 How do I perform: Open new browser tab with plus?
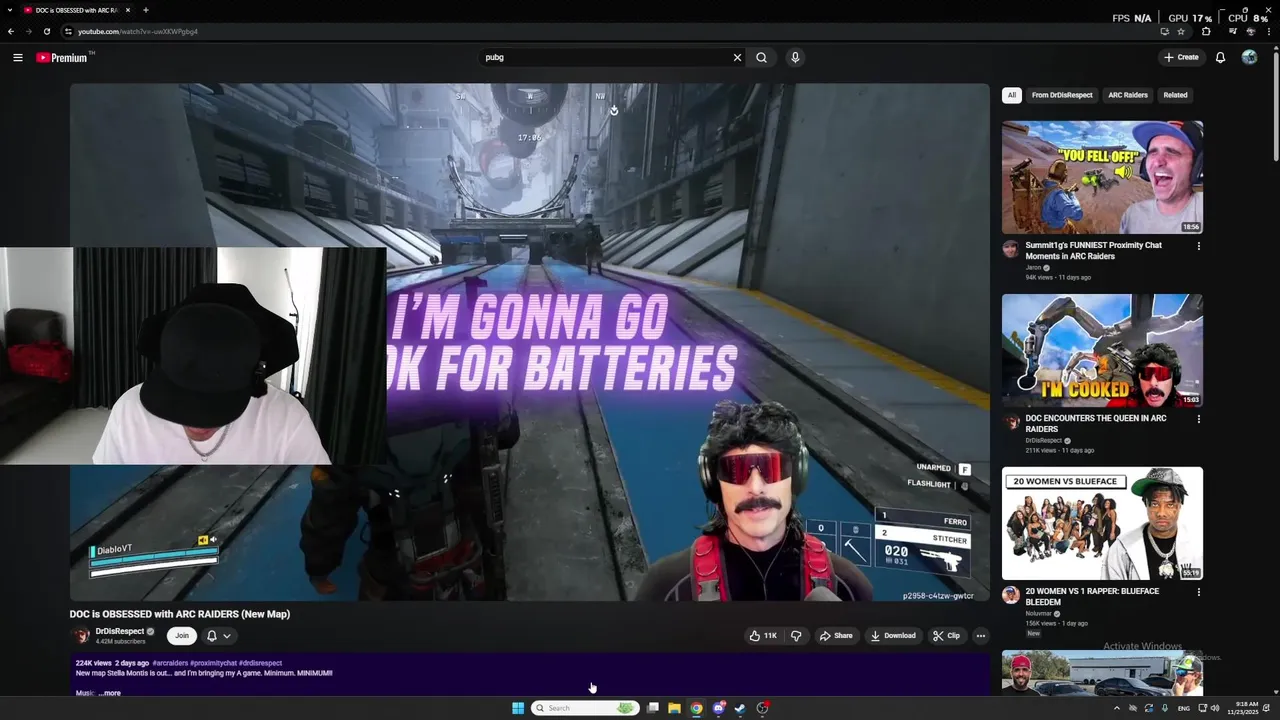click(146, 10)
